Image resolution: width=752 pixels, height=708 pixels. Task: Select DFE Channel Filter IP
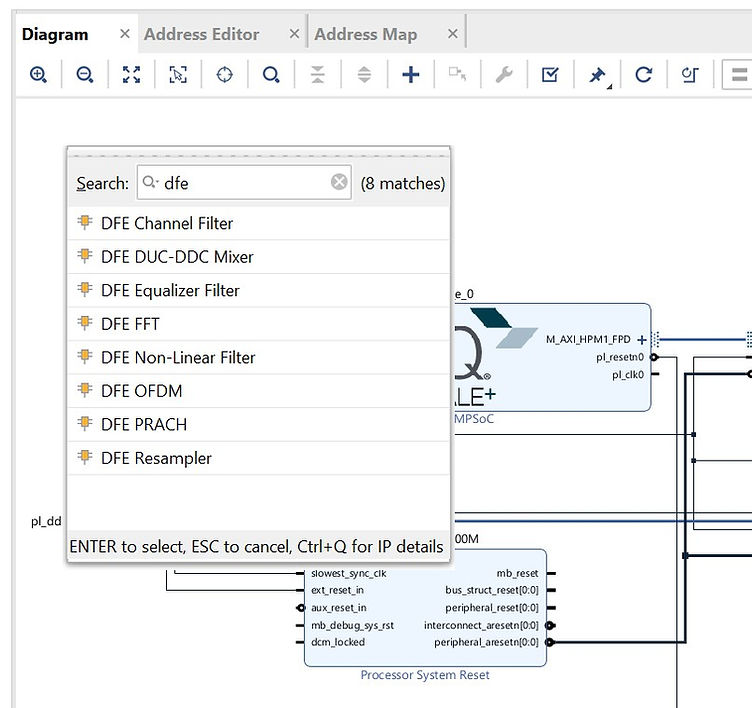[258, 223]
